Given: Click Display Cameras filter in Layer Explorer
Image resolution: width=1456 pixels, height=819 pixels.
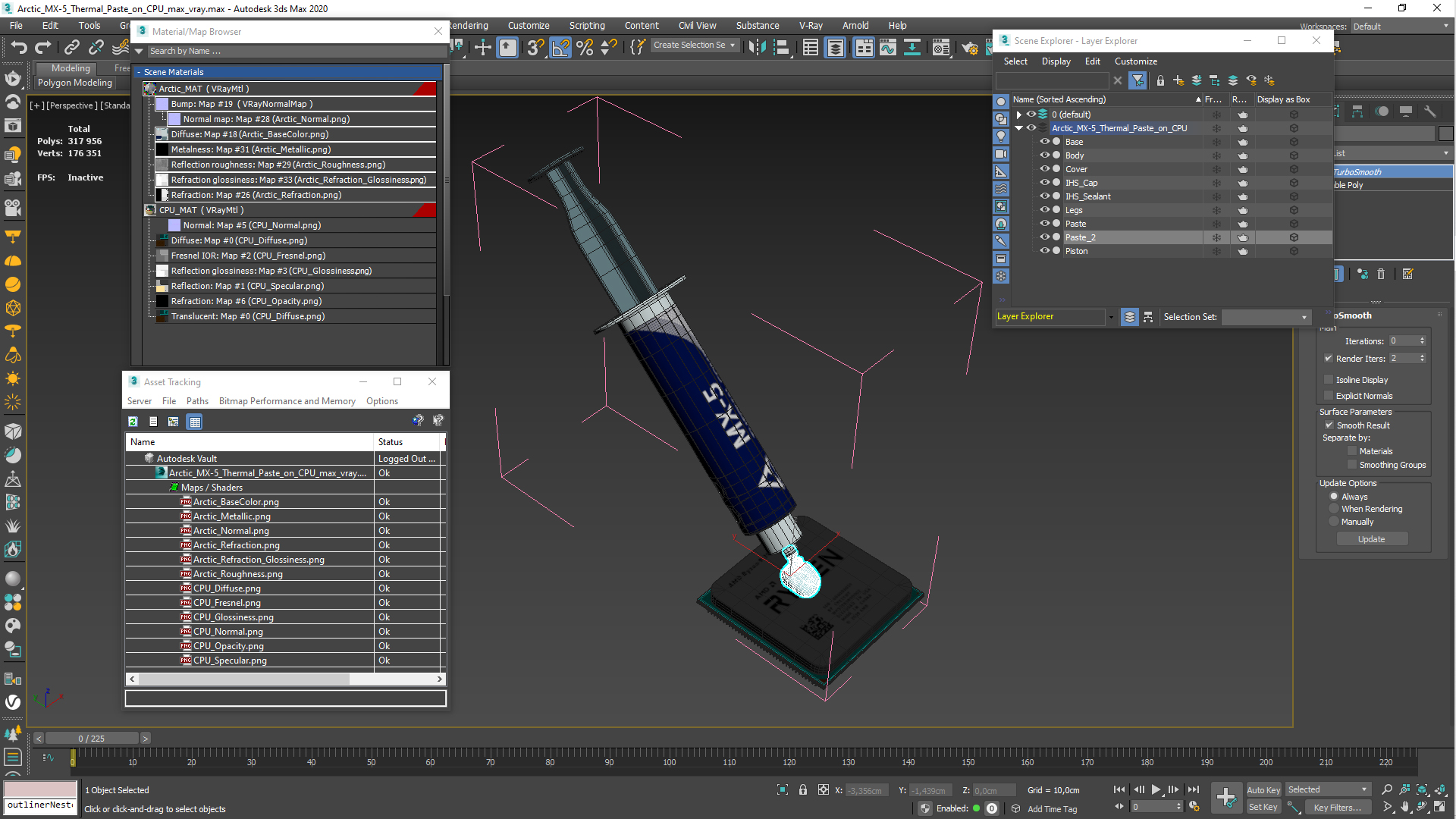Looking at the screenshot, I should coord(1001,154).
